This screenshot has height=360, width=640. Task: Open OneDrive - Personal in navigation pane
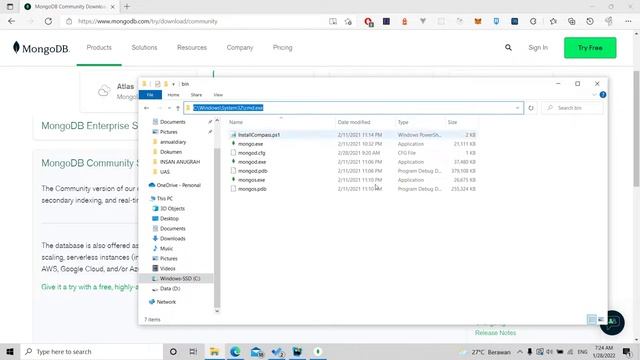(179, 185)
